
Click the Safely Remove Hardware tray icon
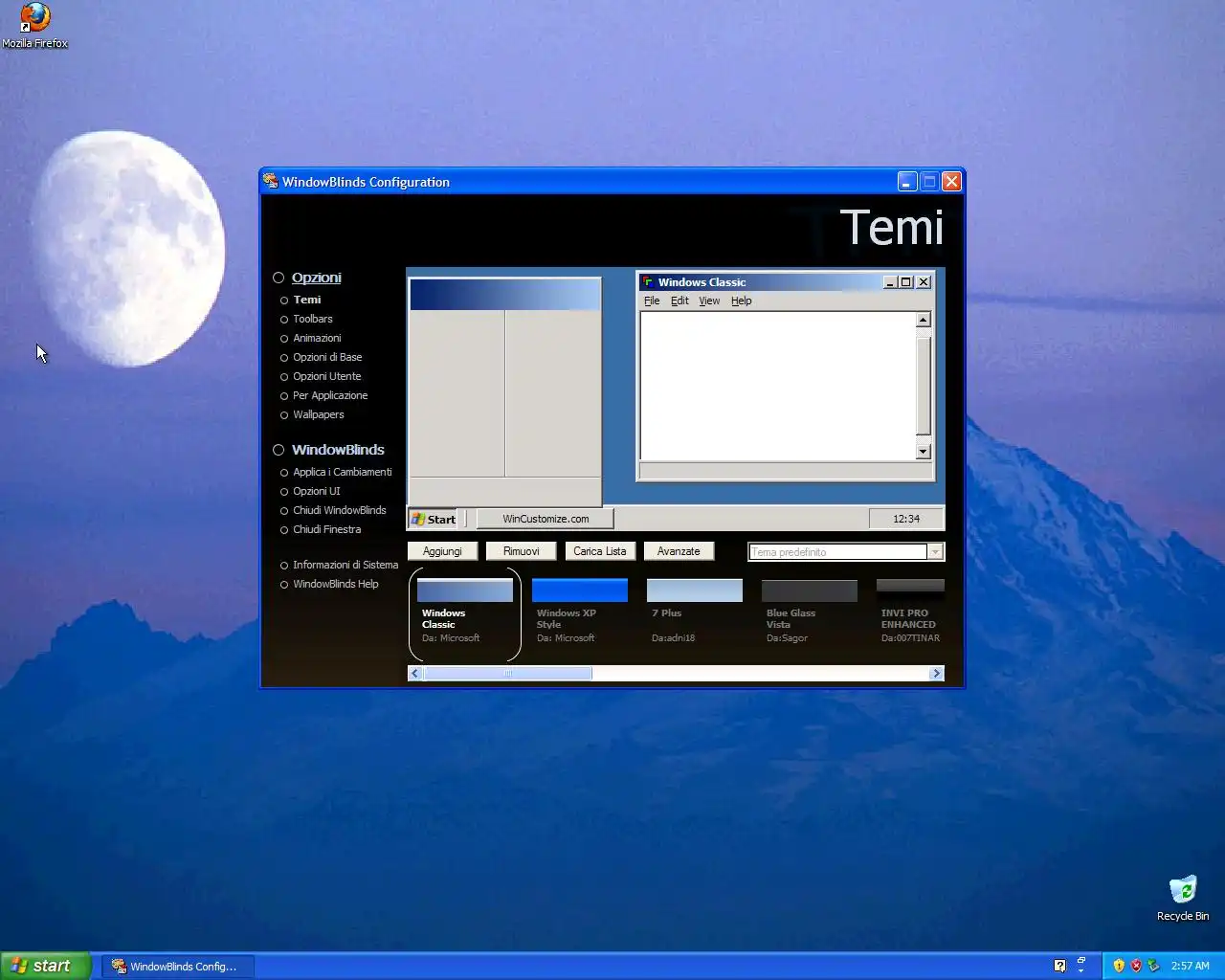(x=1153, y=966)
